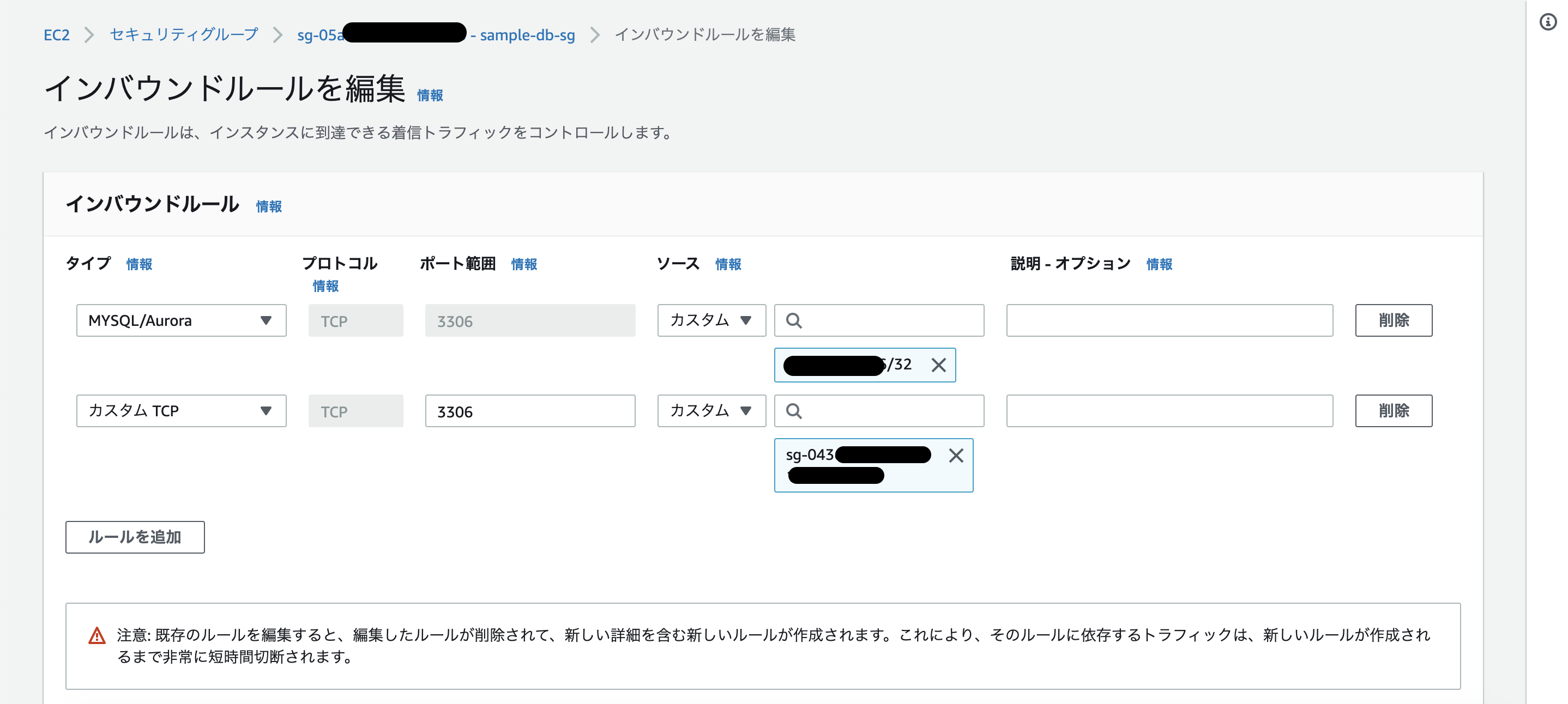Click 削除 on the MYSQL/Aurora rule

(1394, 320)
